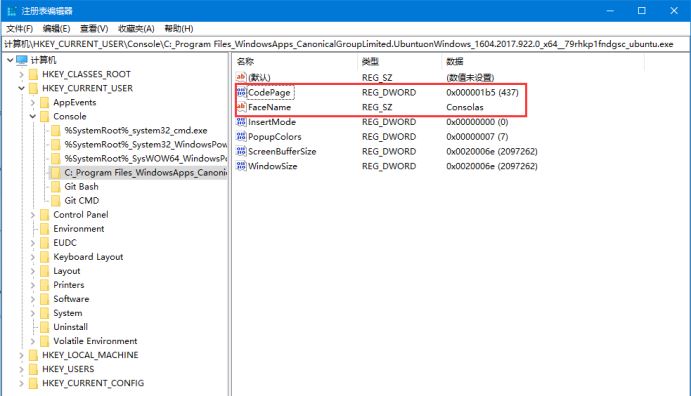691x396 pixels.
Task: Open the 收藏夹(A) menu
Action: tap(136, 29)
